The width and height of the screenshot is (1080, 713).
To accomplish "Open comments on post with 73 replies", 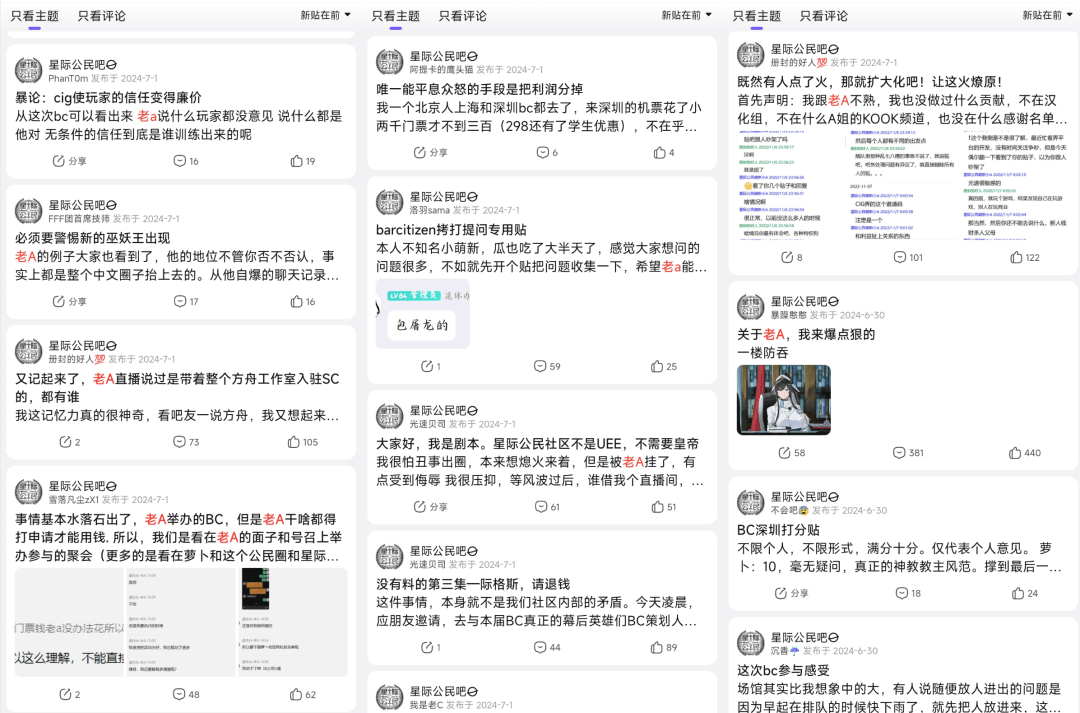I will tap(186, 442).
